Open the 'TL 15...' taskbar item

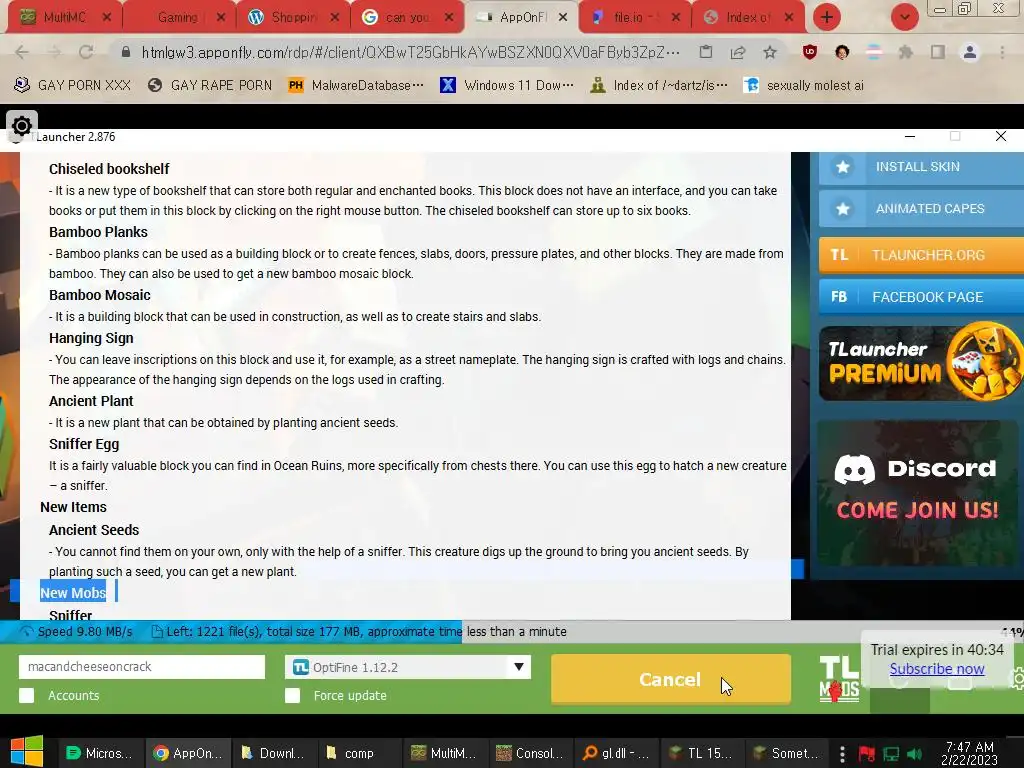(703, 754)
